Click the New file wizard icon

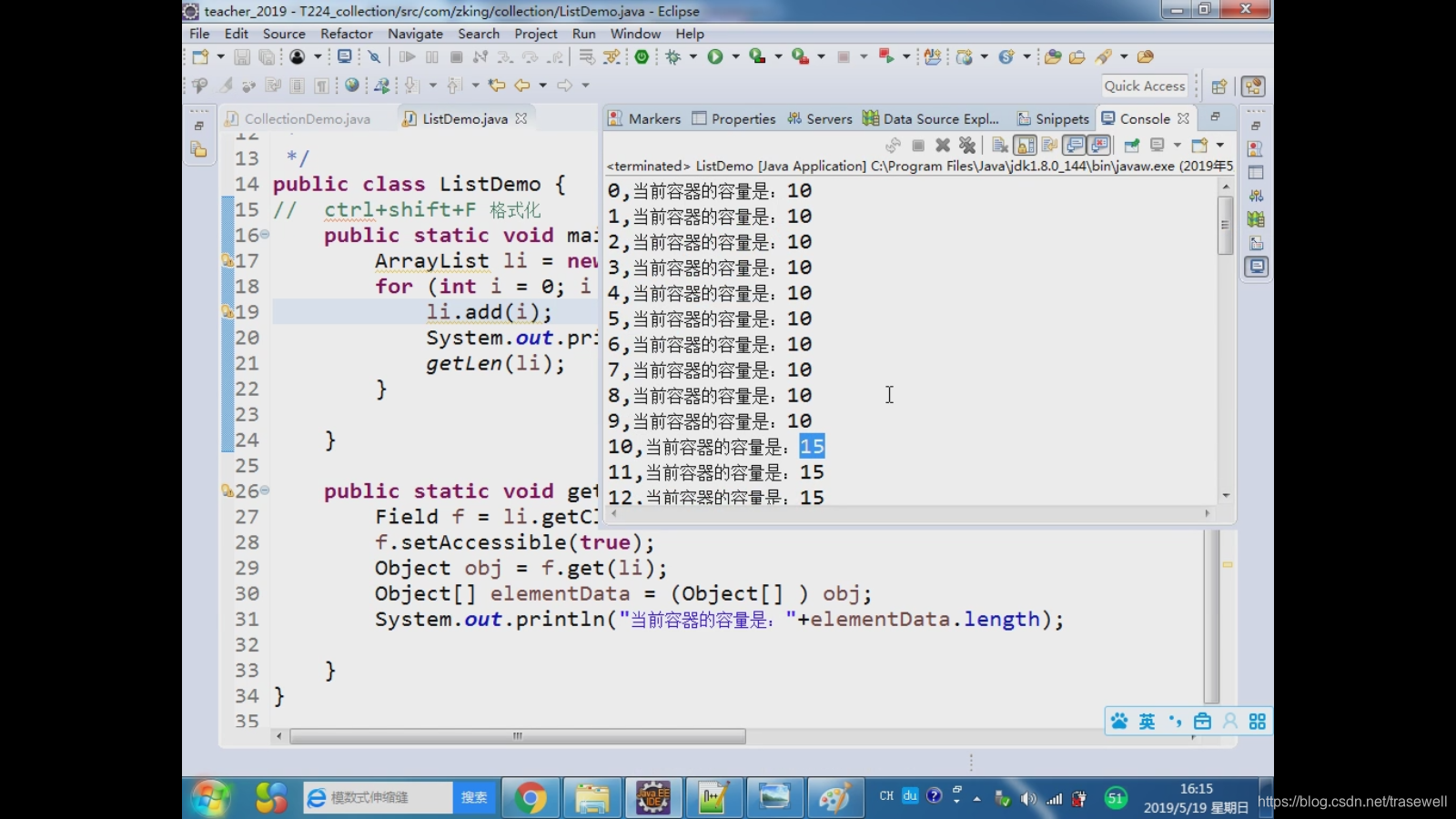coord(199,56)
